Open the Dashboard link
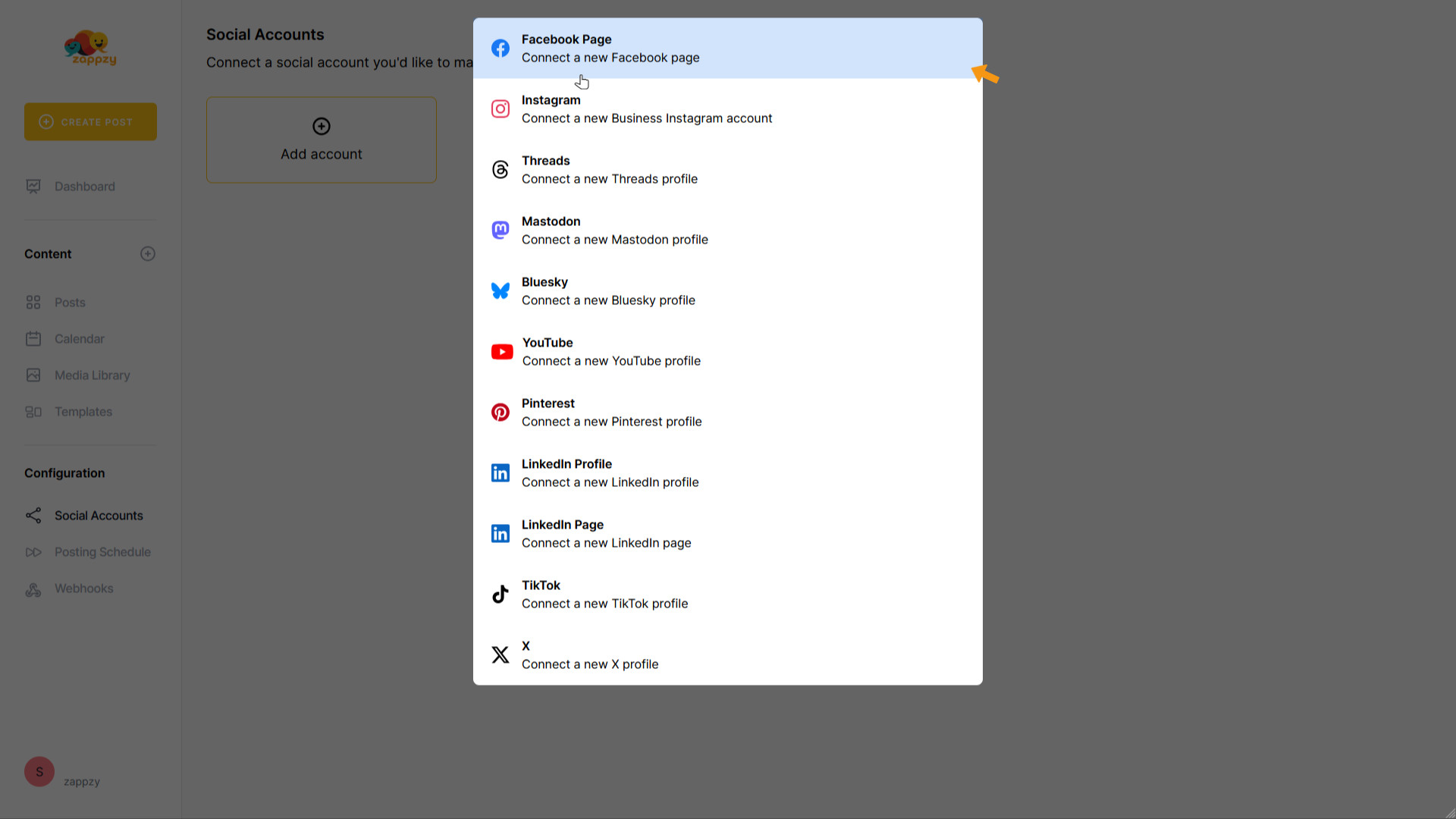This screenshot has width=1456, height=819. point(85,187)
